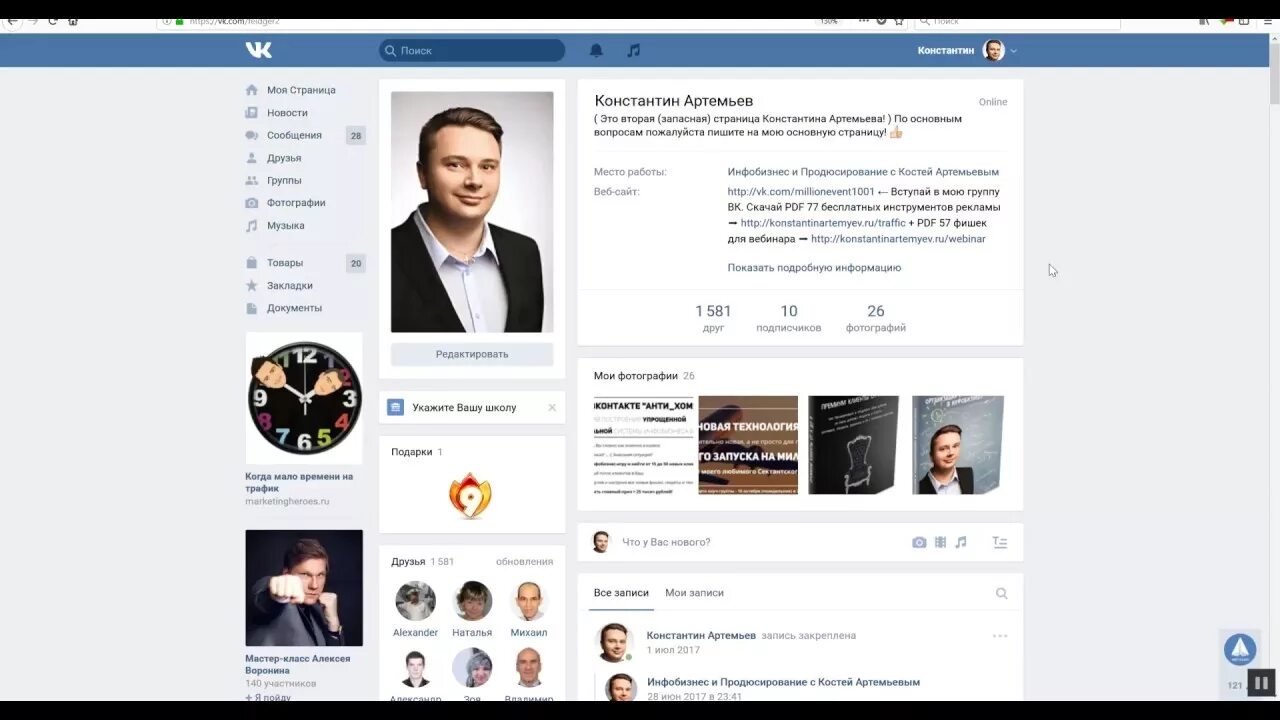Viewport: 1280px width, 720px height.
Task: Click the person icon beside Друзья
Action: pyautogui.click(x=252, y=158)
